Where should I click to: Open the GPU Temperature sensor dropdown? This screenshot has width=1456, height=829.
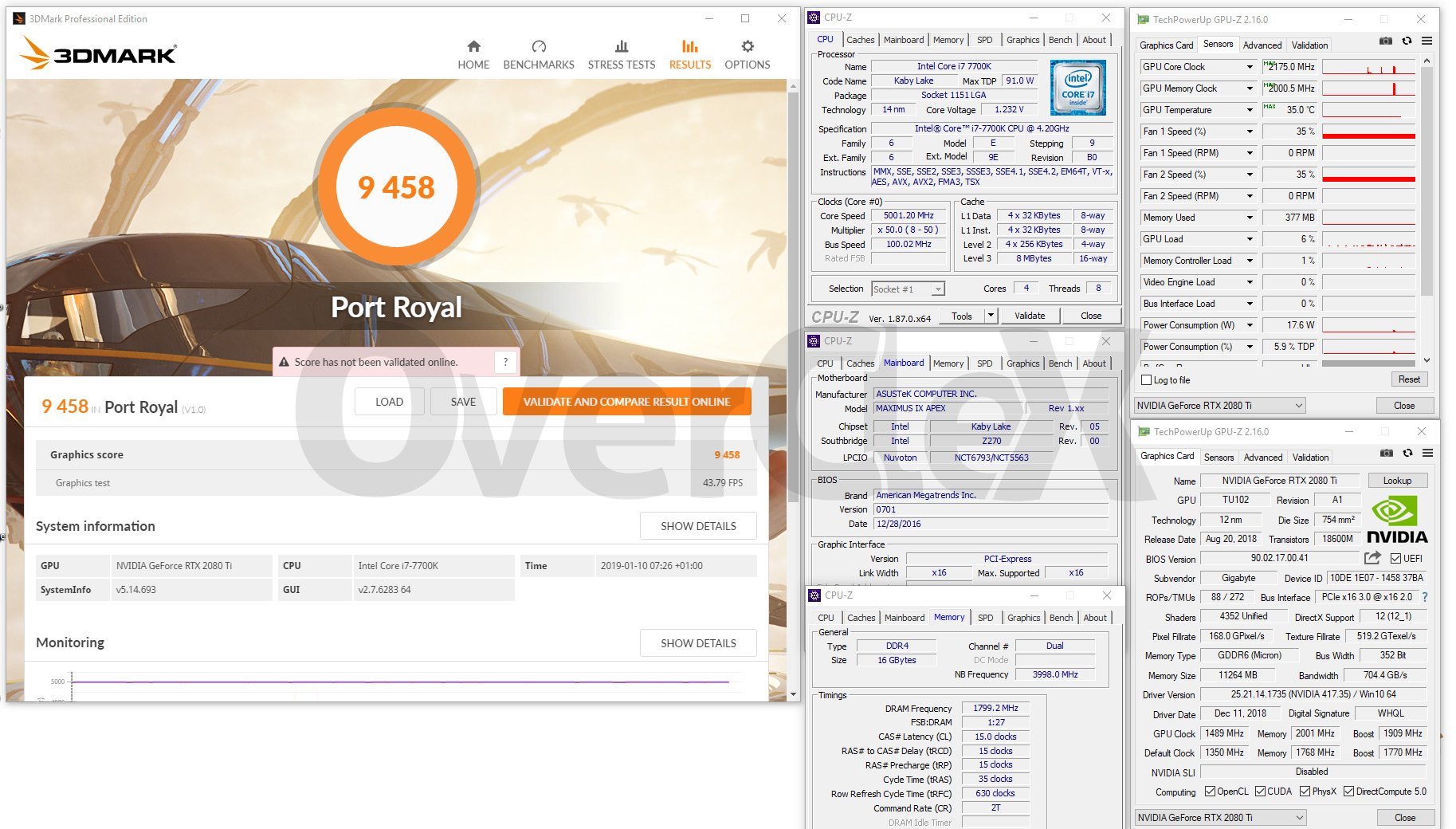1250,110
